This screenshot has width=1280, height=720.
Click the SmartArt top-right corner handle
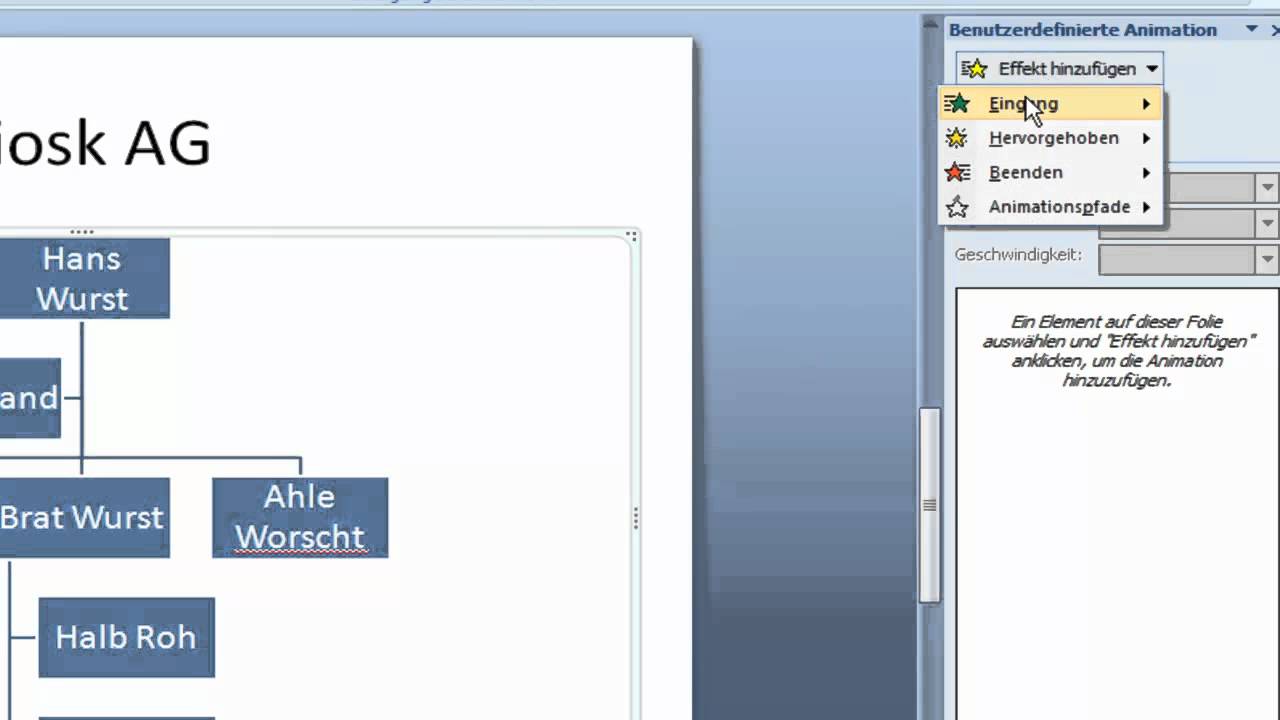click(x=632, y=236)
